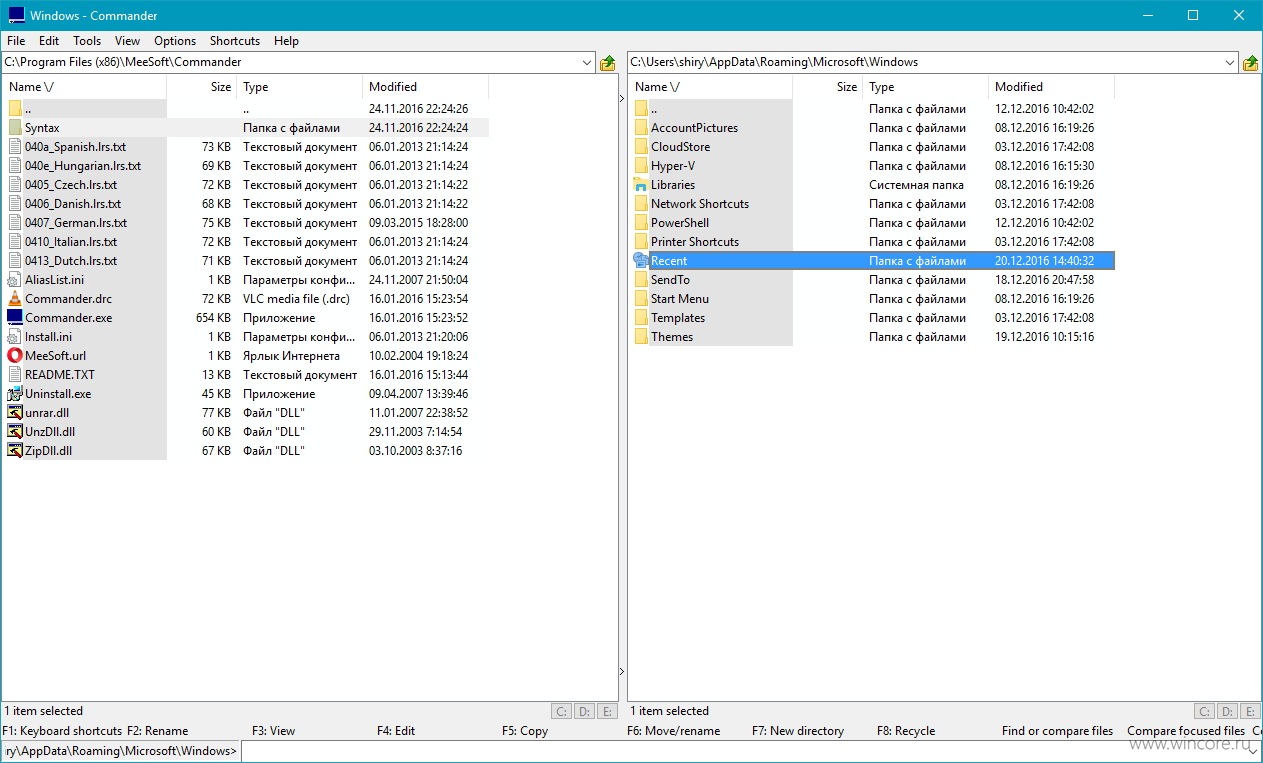This screenshot has width=1263, height=763.
Task: Click the up-folder icon of left pane
Action: [607, 63]
